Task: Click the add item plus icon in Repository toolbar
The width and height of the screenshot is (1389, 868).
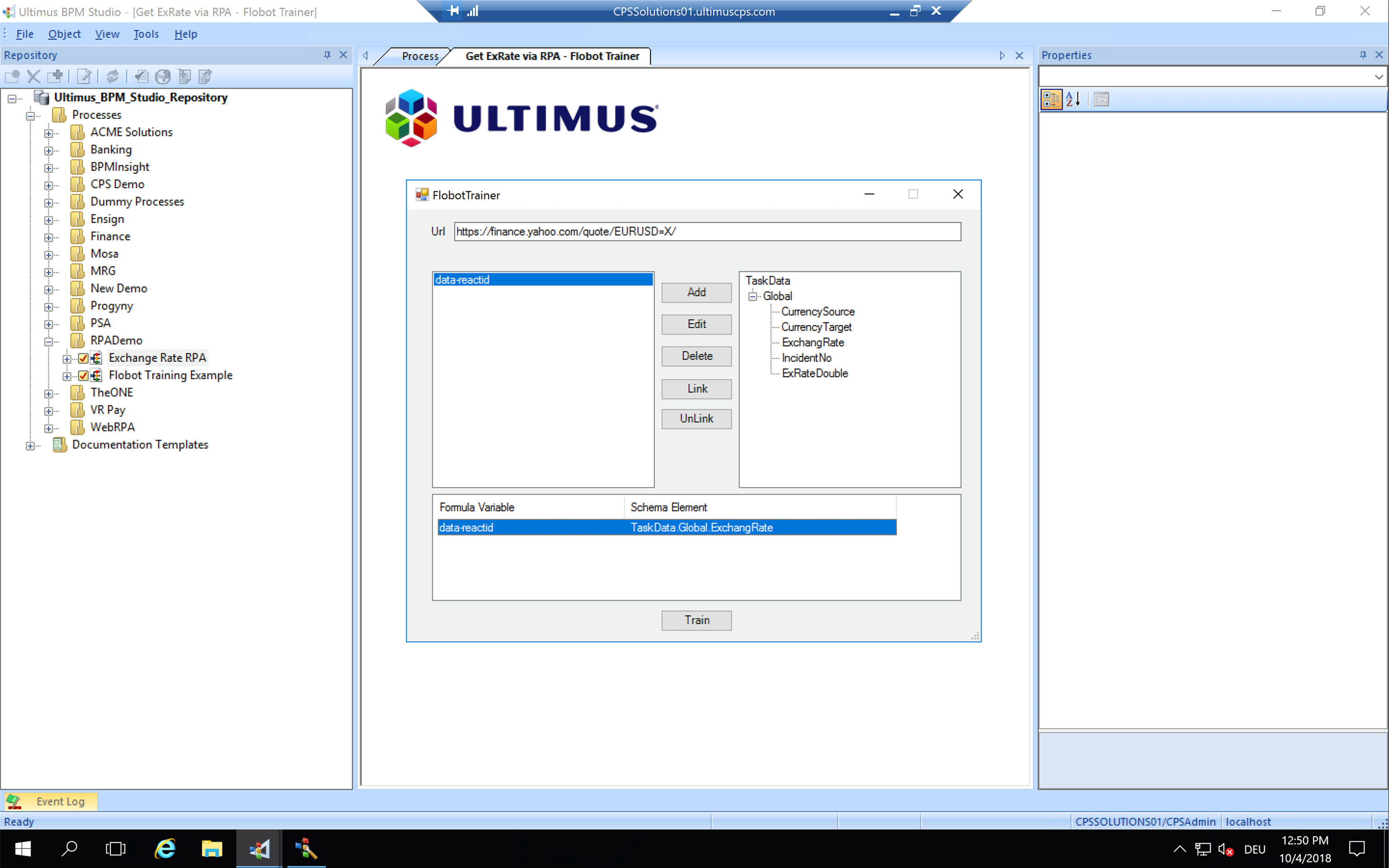Action: coord(55,76)
